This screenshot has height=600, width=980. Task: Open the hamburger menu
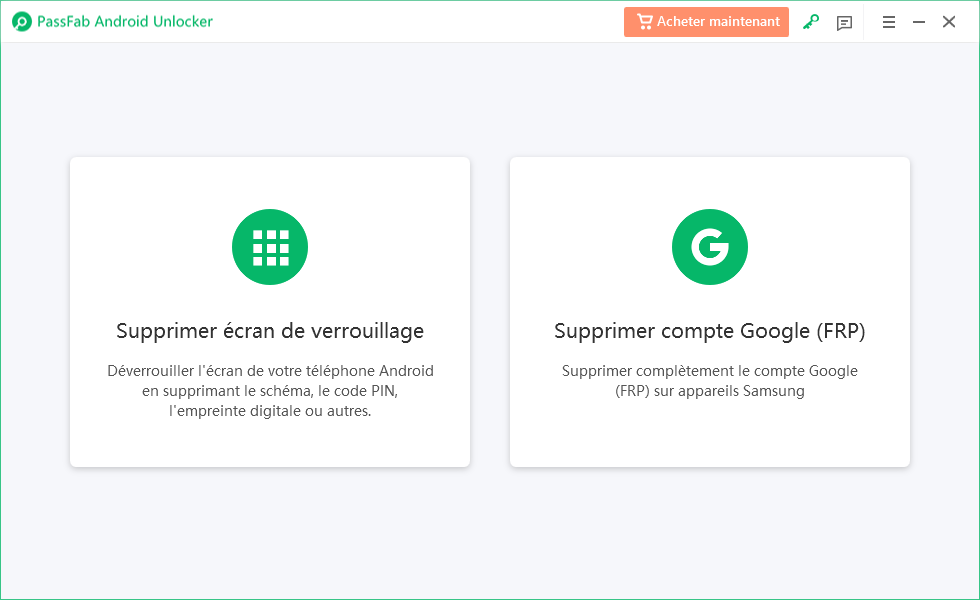pyautogui.click(x=889, y=22)
